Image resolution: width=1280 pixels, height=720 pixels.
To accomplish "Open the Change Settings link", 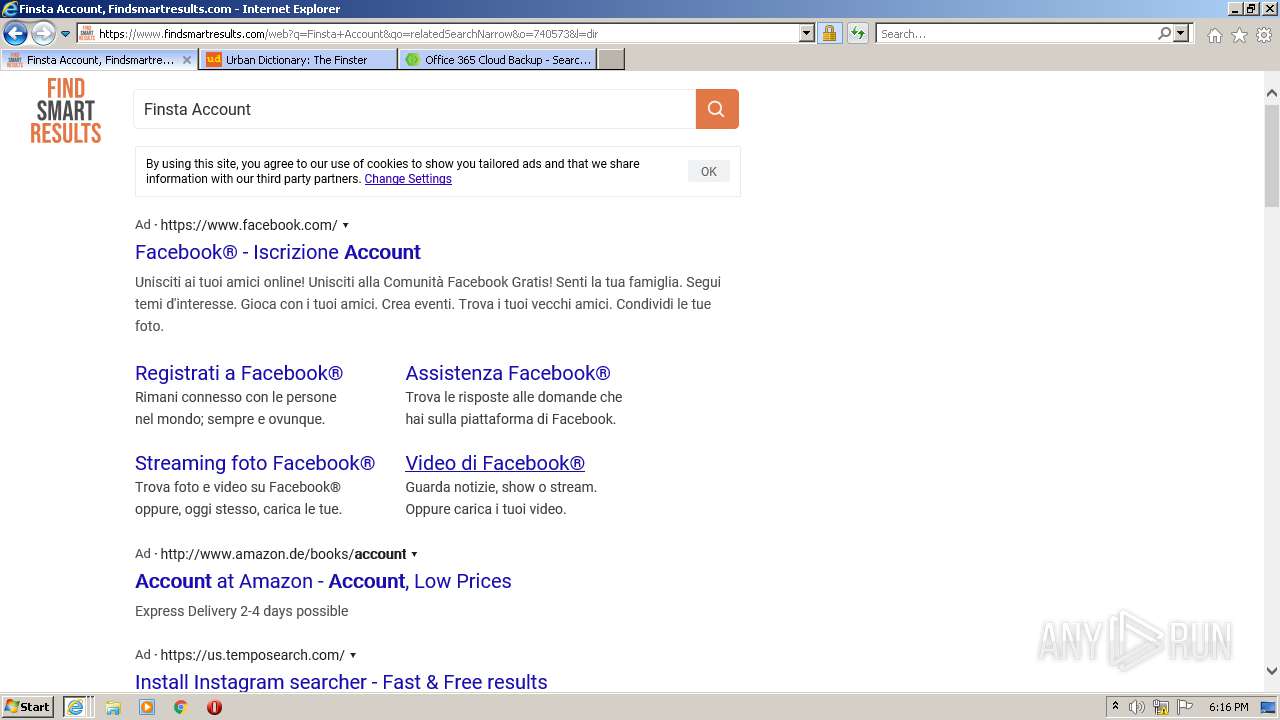I will (x=408, y=179).
